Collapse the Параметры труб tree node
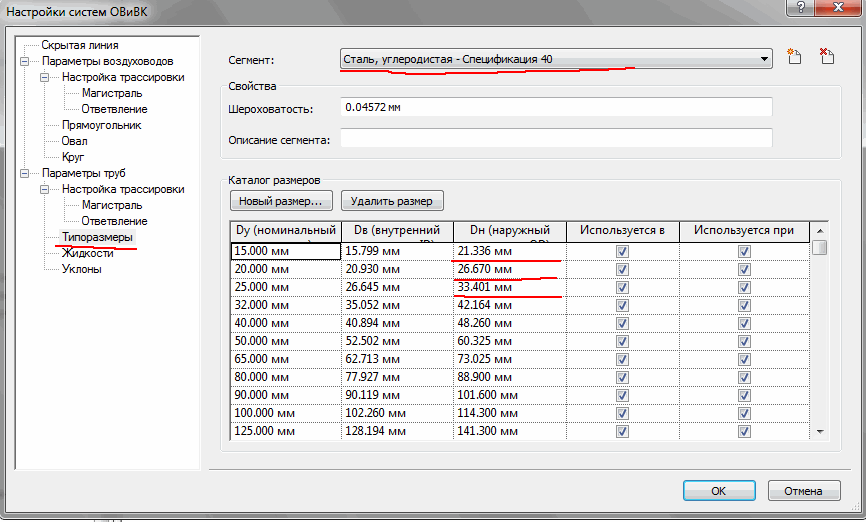The height and width of the screenshot is (522, 866). pyautogui.click(x=25, y=173)
